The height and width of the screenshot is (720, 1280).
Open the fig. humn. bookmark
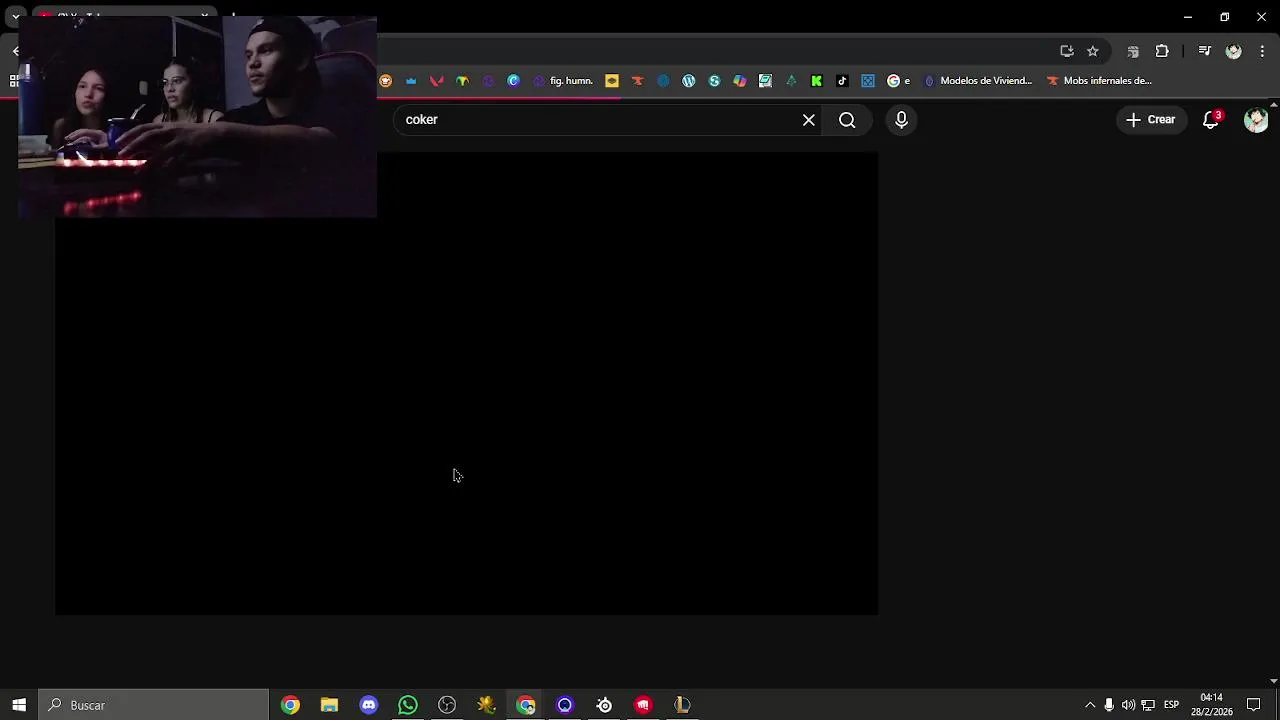[563, 81]
